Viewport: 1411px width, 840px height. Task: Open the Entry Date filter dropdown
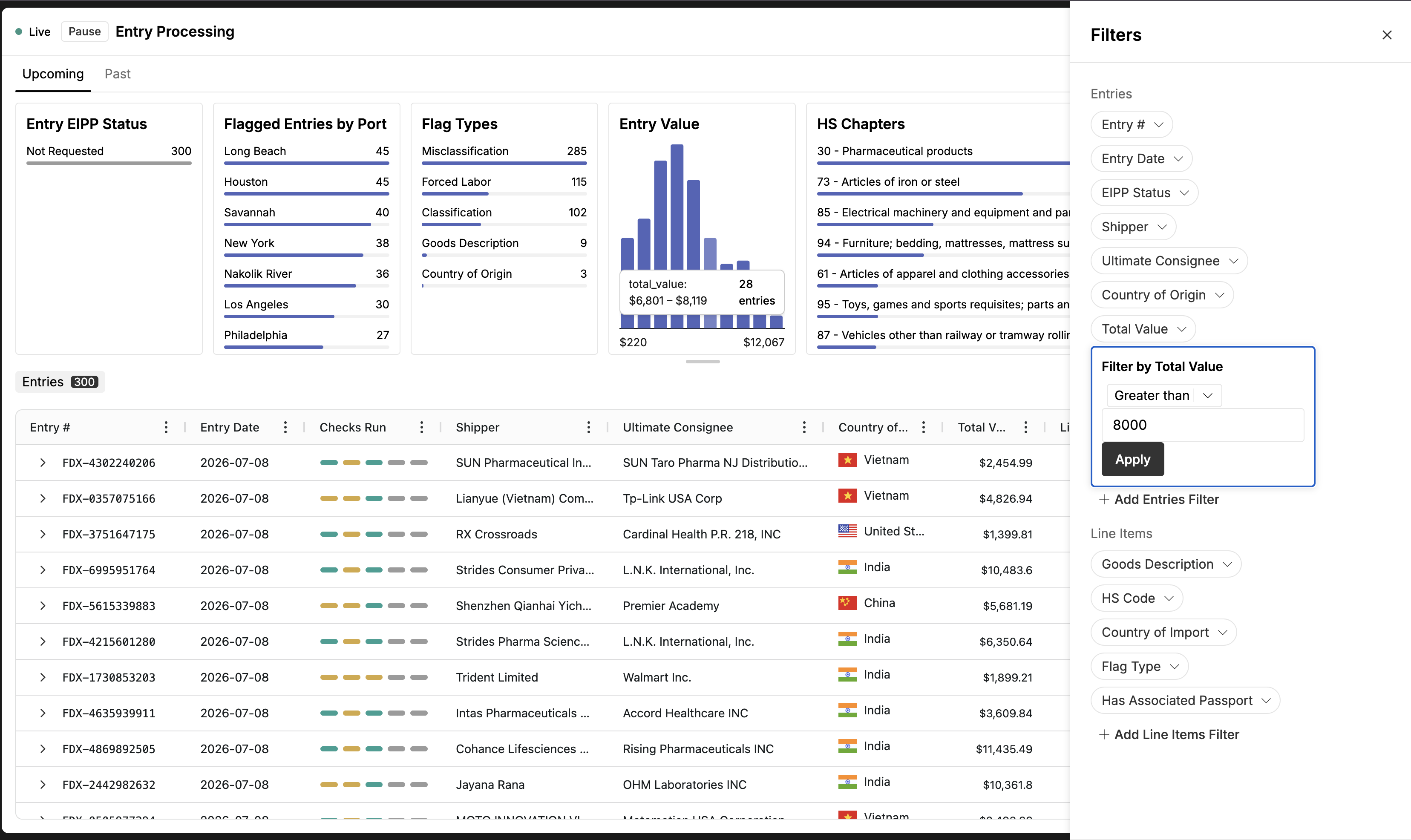pyautogui.click(x=1142, y=158)
